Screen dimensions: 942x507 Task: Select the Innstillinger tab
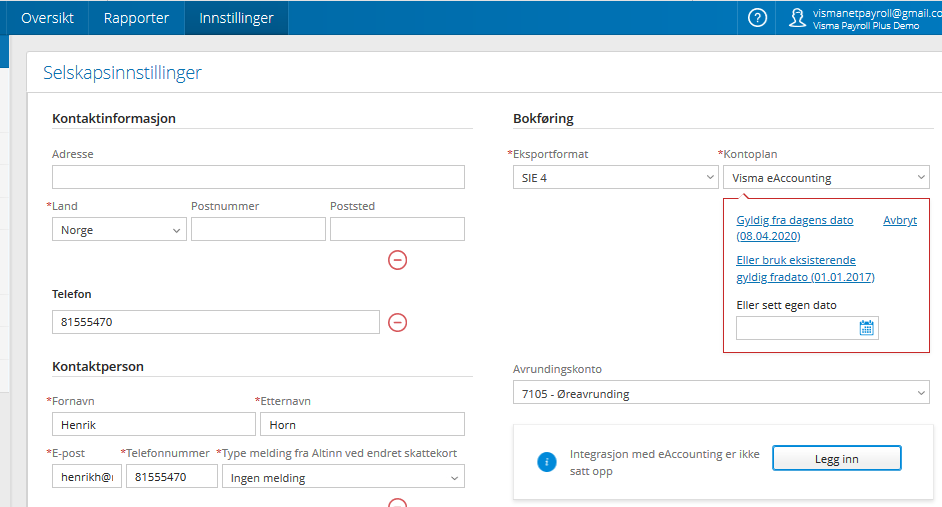[236, 18]
